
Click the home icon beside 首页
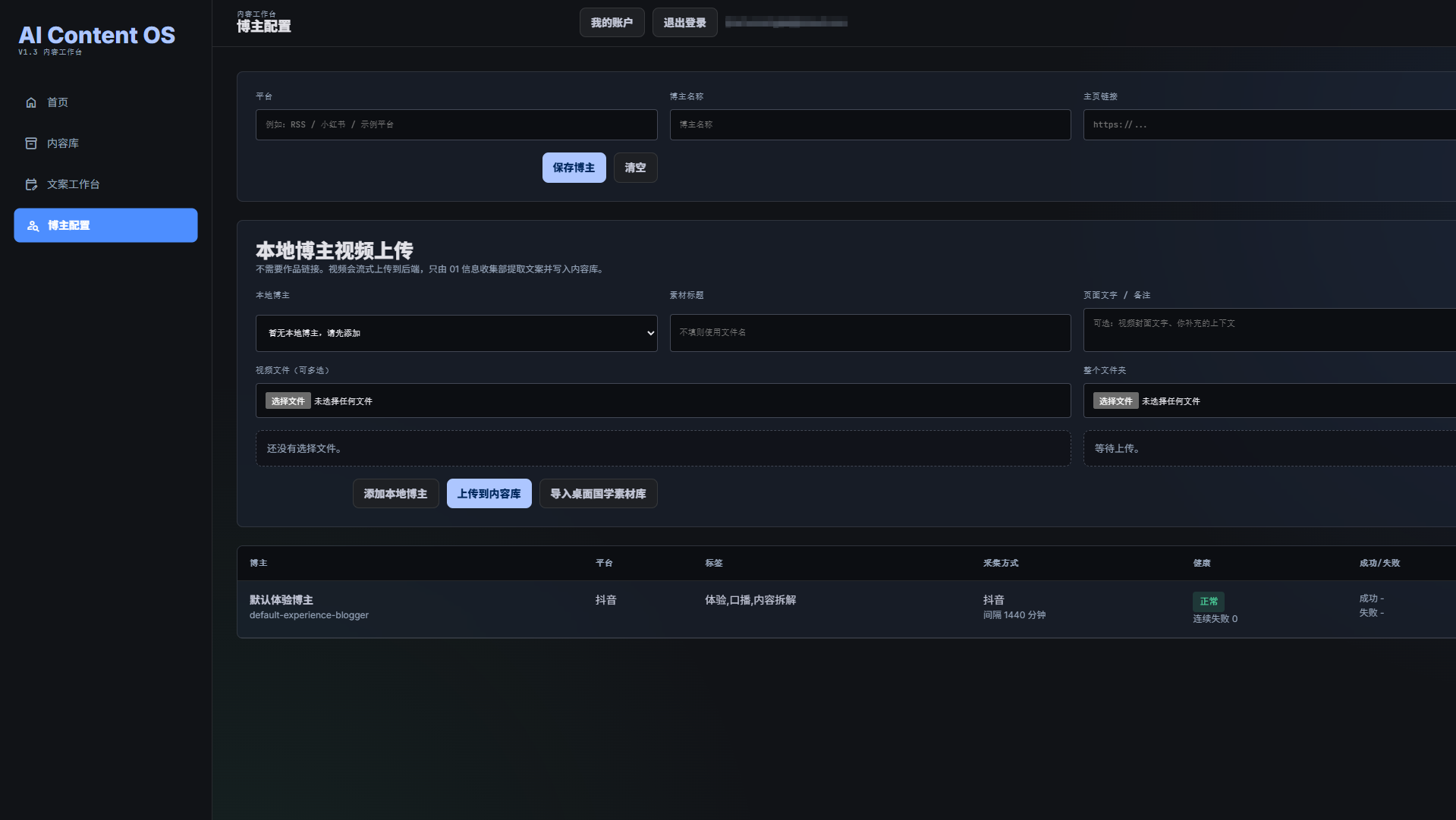[31, 102]
